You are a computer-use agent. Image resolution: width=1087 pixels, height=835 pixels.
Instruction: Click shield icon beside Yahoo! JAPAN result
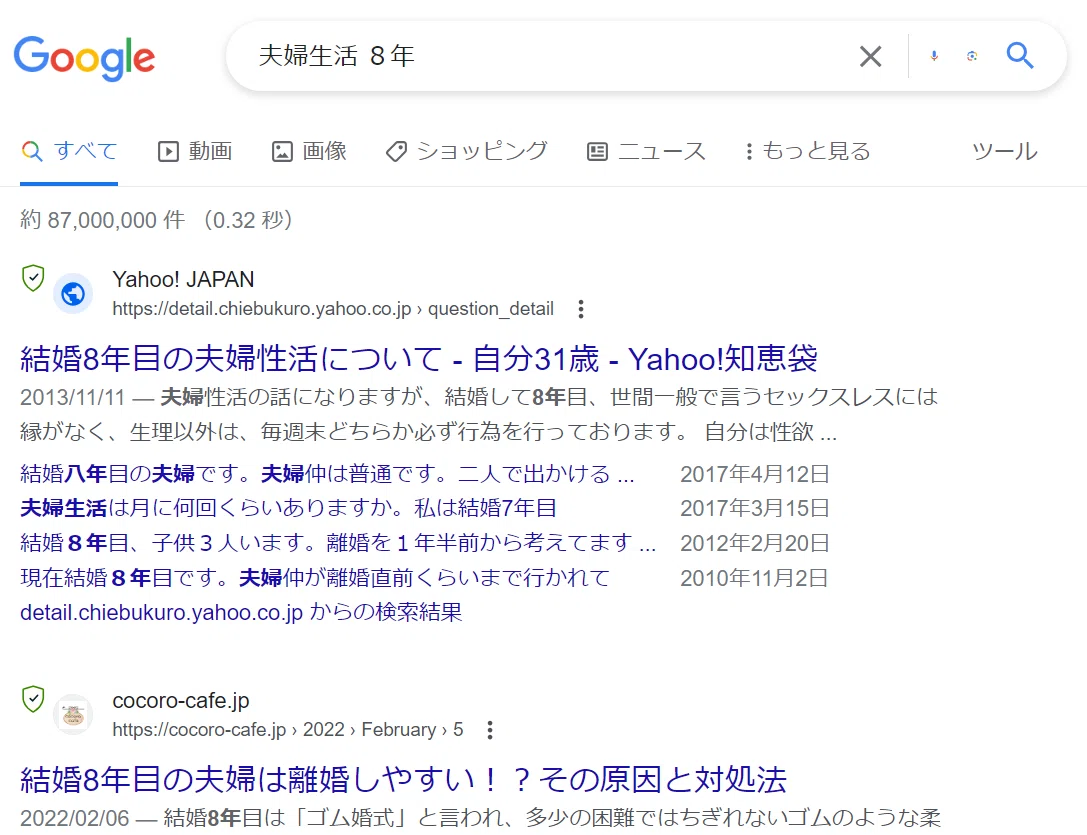click(33, 278)
